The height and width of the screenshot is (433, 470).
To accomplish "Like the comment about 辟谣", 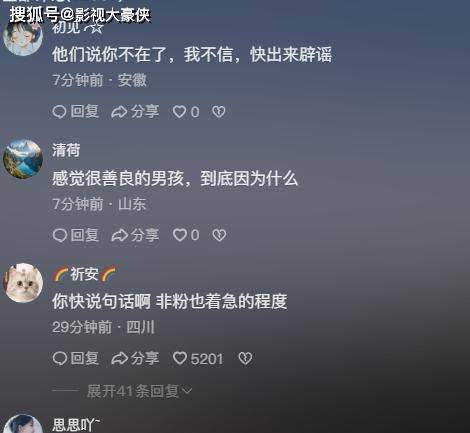I will 186,112.
